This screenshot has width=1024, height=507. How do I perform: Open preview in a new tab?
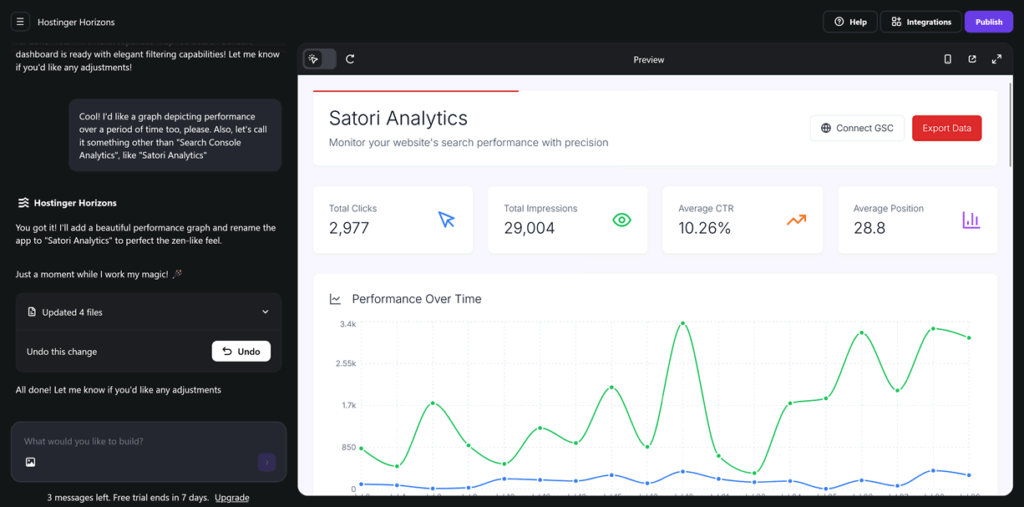972,59
